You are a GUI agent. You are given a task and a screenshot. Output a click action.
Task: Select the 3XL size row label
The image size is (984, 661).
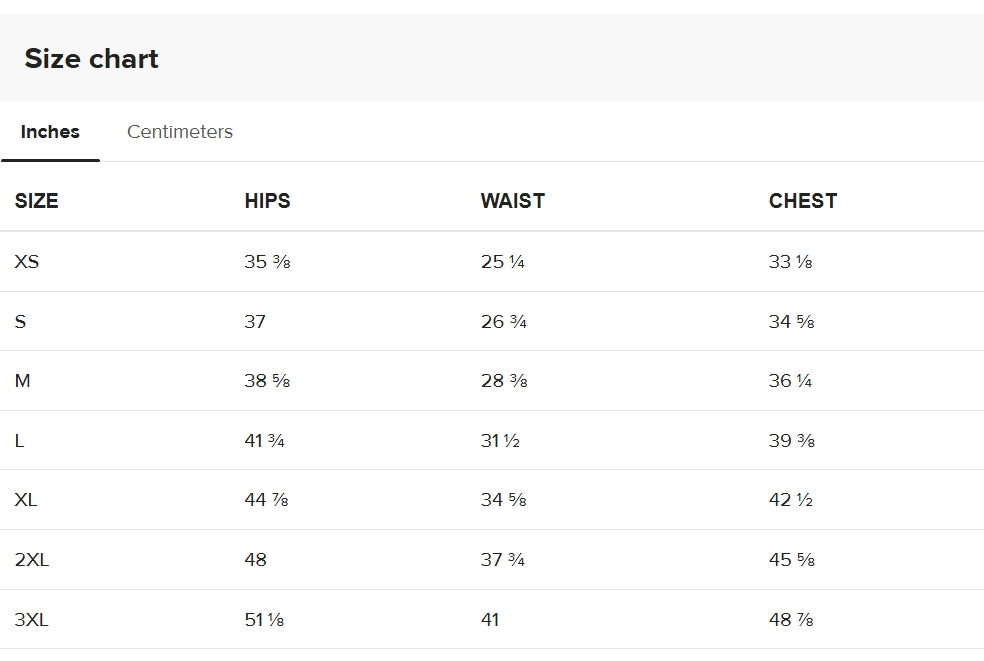(x=31, y=620)
